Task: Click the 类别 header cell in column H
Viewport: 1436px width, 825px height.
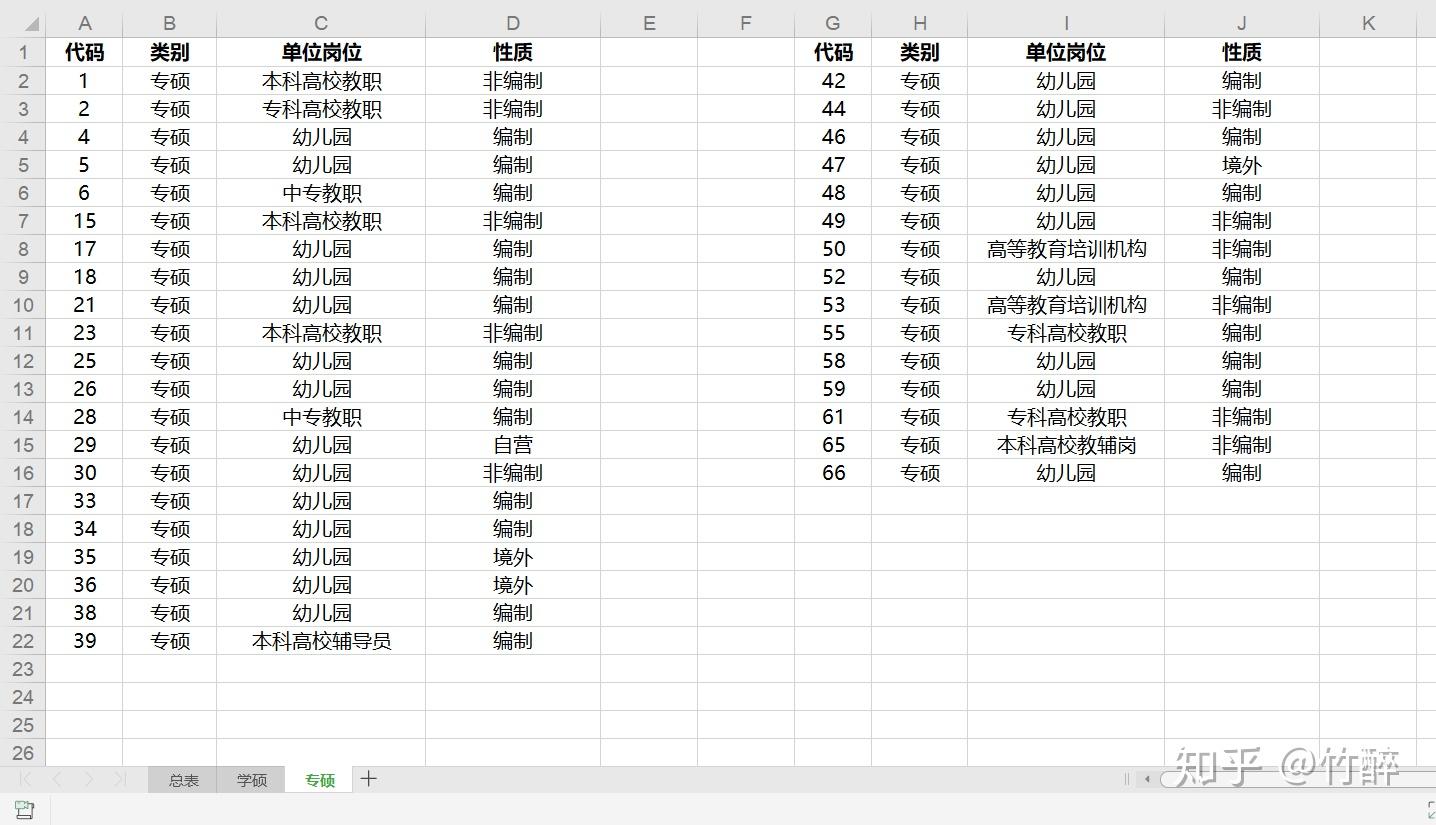Action: coord(920,53)
